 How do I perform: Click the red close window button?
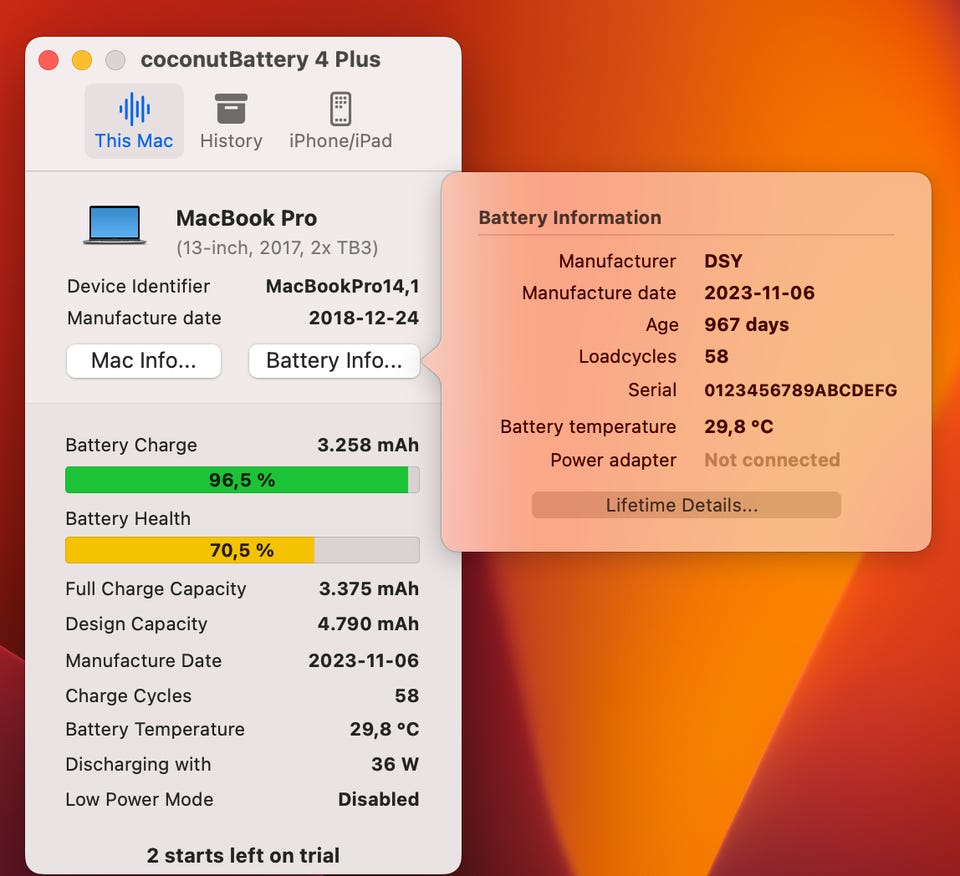coord(48,60)
